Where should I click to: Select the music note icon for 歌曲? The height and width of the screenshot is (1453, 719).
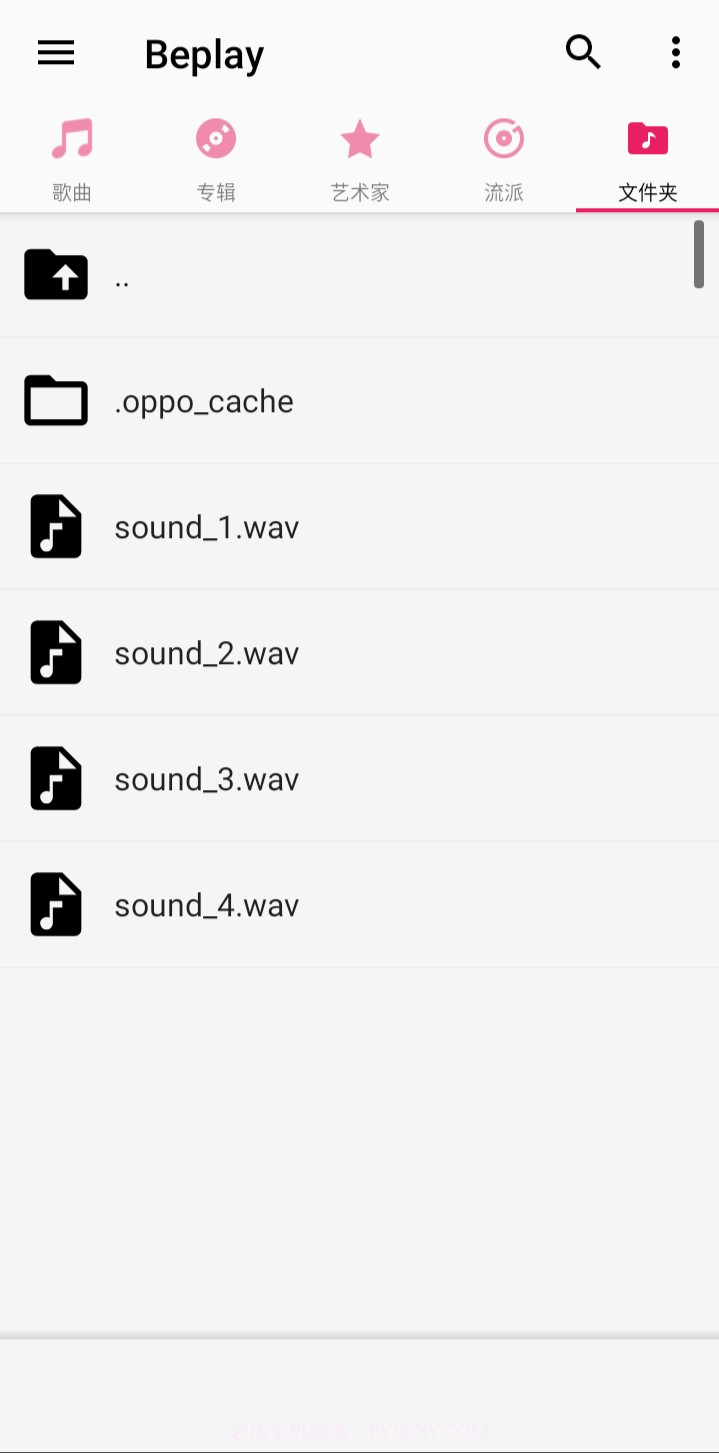71,138
